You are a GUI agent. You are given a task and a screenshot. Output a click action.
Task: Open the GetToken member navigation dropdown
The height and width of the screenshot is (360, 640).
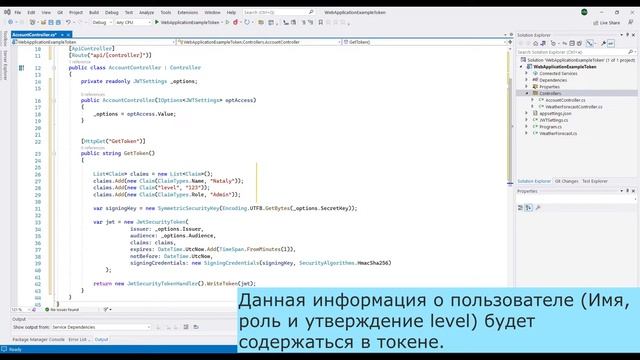click(x=424, y=42)
